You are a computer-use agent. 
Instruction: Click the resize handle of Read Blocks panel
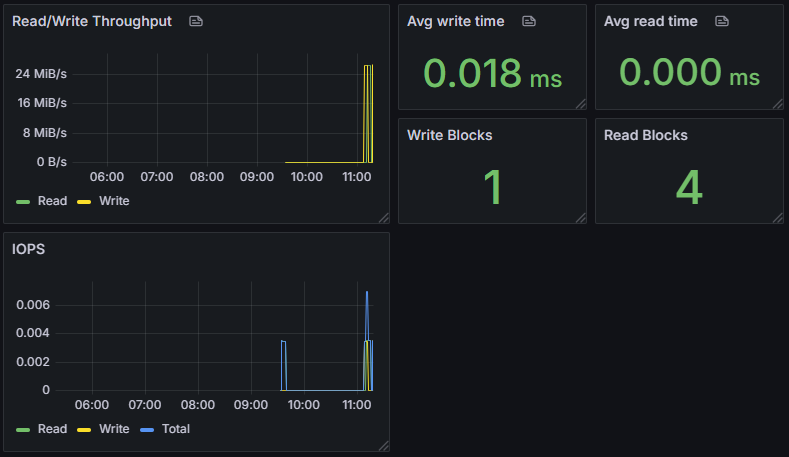pos(777,217)
